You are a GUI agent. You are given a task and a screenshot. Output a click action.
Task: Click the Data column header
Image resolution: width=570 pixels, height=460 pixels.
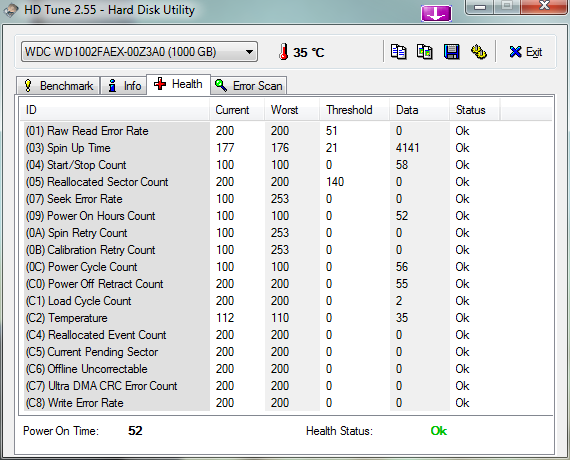(x=420, y=110)
